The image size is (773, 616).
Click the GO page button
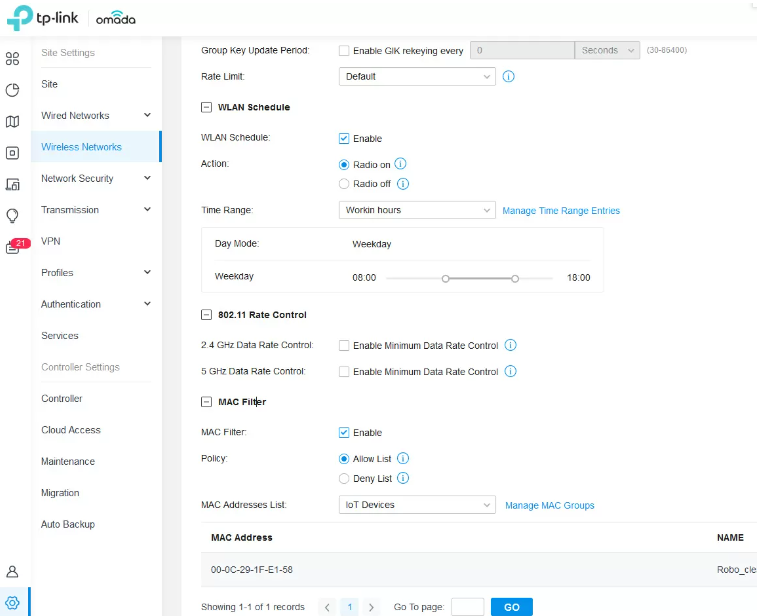pyautogui.click(x=511, y=607)
